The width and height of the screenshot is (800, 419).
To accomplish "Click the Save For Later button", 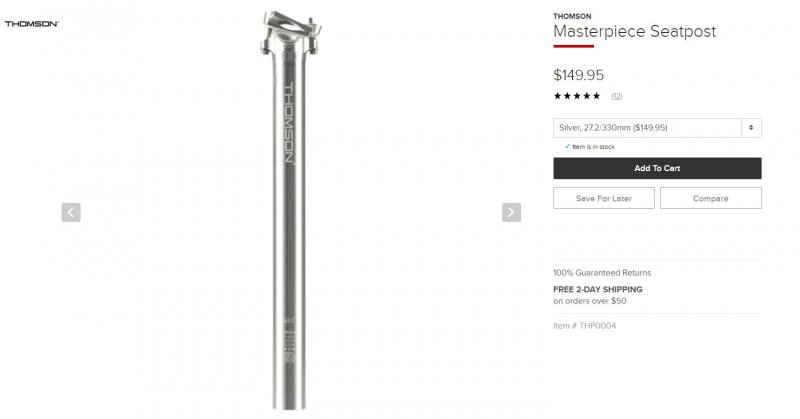I will [604, 198].
